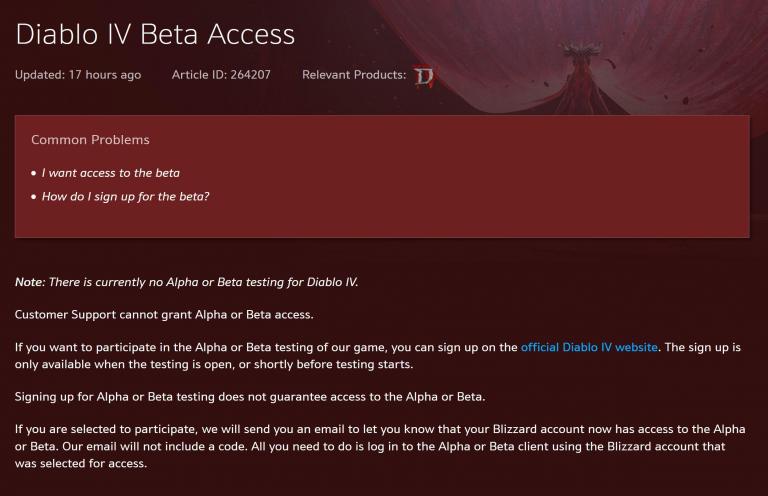Open the official Diablo IV website link
This screenshot has height=496, width=768.
[589, 347]
